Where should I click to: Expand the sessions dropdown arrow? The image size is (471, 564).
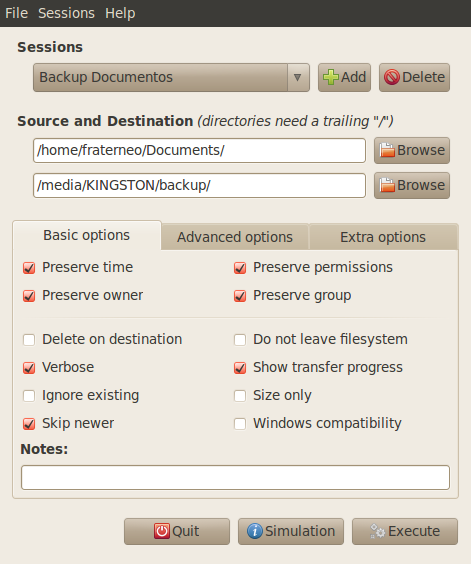point(298,77)
